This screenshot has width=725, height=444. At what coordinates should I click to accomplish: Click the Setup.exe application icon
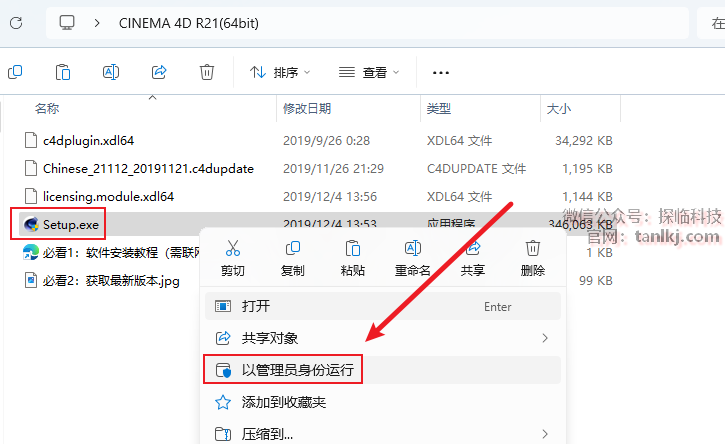point(31,225)
